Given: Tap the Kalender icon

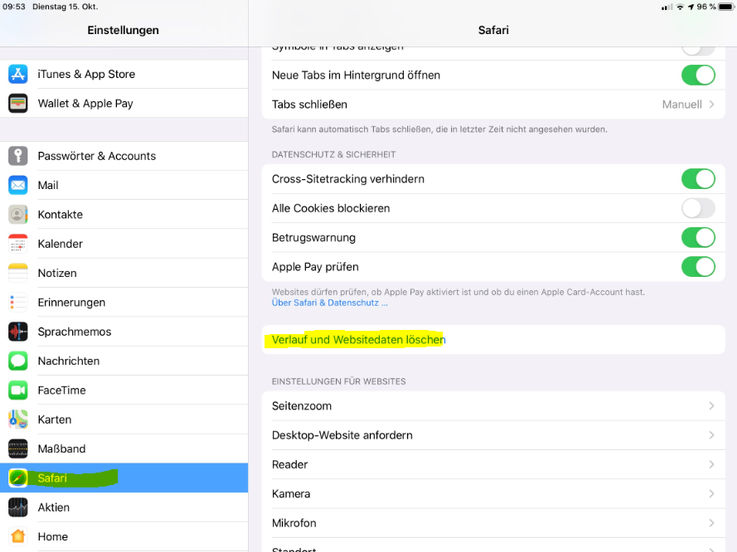Looking at the screenshot, I should [18, 244].
